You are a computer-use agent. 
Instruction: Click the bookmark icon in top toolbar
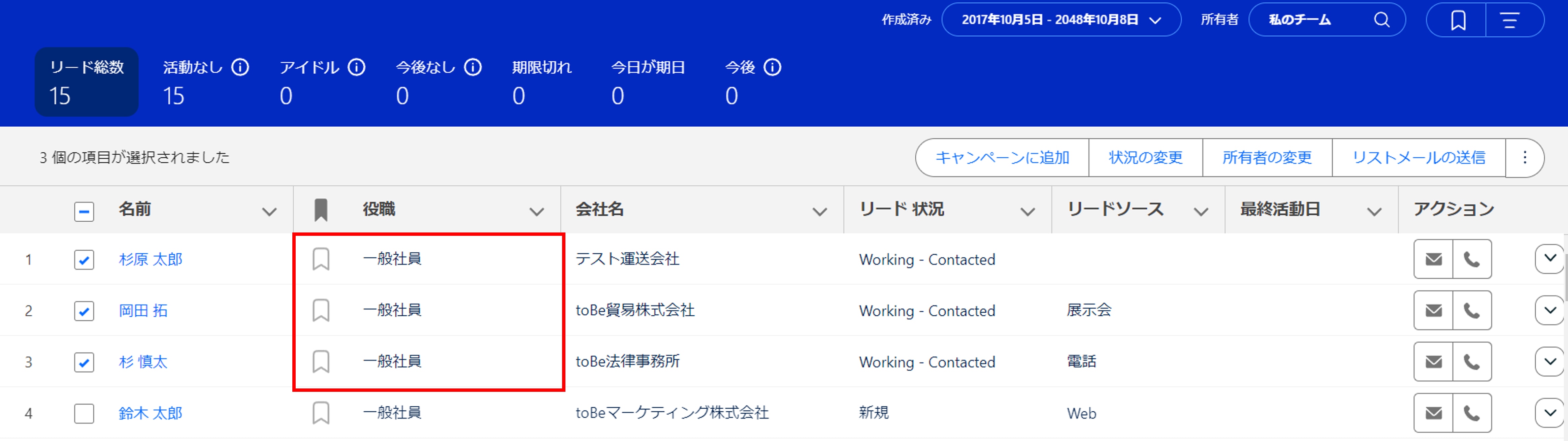[x=1458, y=20]
